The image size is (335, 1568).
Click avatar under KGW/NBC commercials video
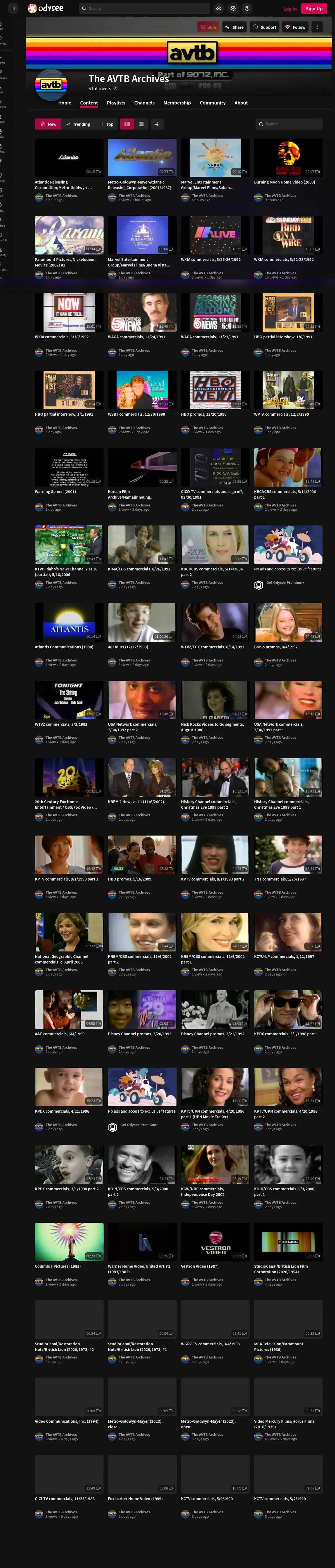pos(185,1205)
